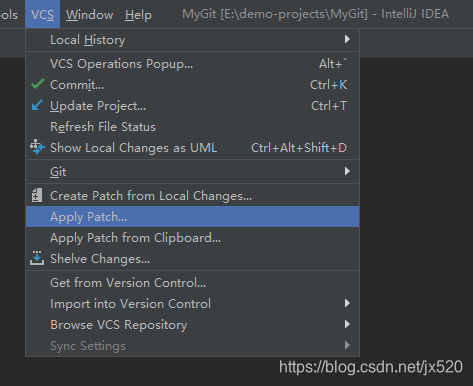Open the Git submenu
Viewport: 473px width, 386px height.
[192, 172]
